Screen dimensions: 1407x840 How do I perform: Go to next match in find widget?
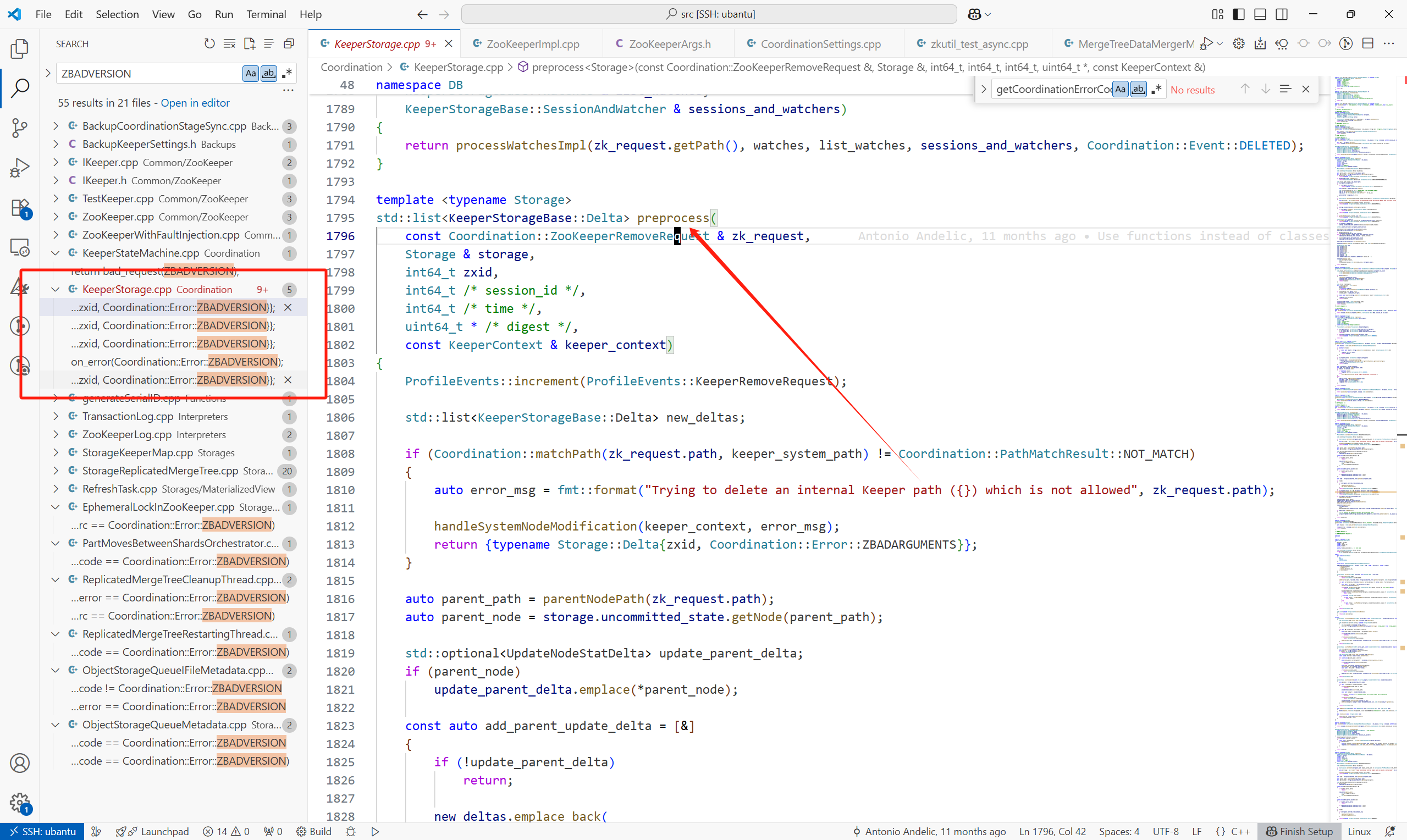1266,89
